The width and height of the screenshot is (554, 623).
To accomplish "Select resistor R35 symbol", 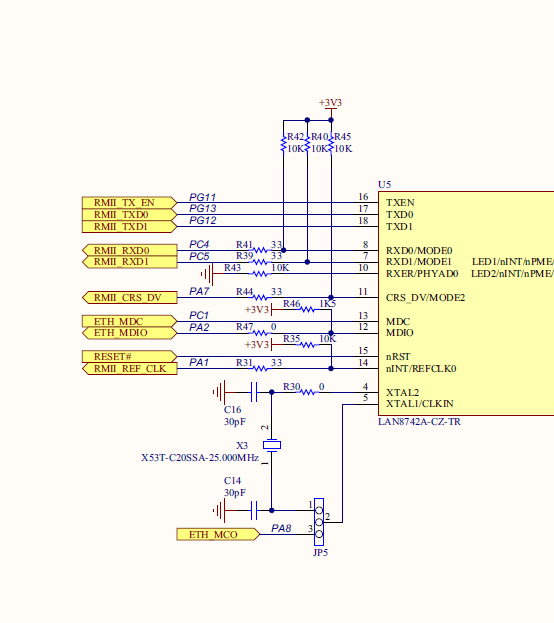I will coord(308,345).
